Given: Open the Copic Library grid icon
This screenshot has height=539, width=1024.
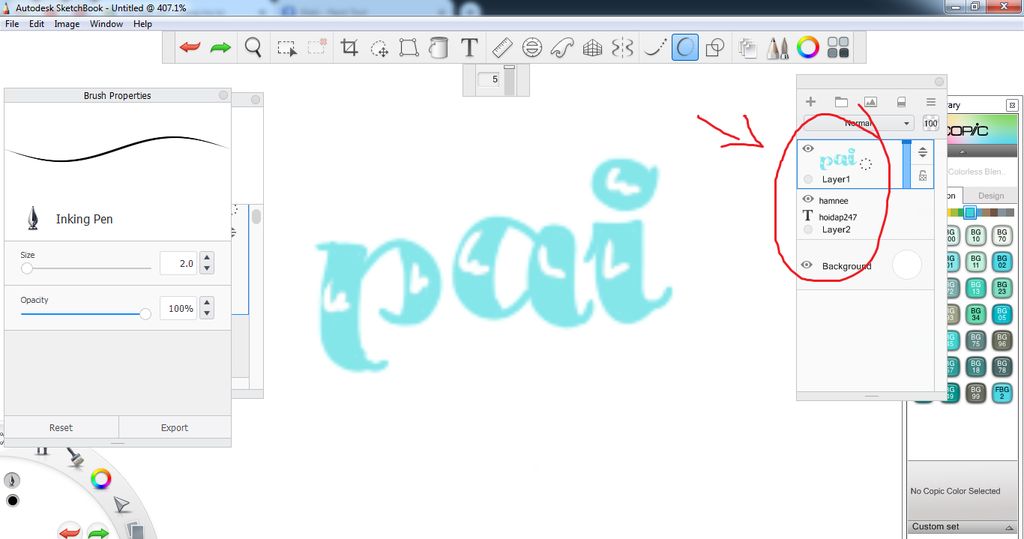Looking at the screenshot, I should (x=838, y=47).
